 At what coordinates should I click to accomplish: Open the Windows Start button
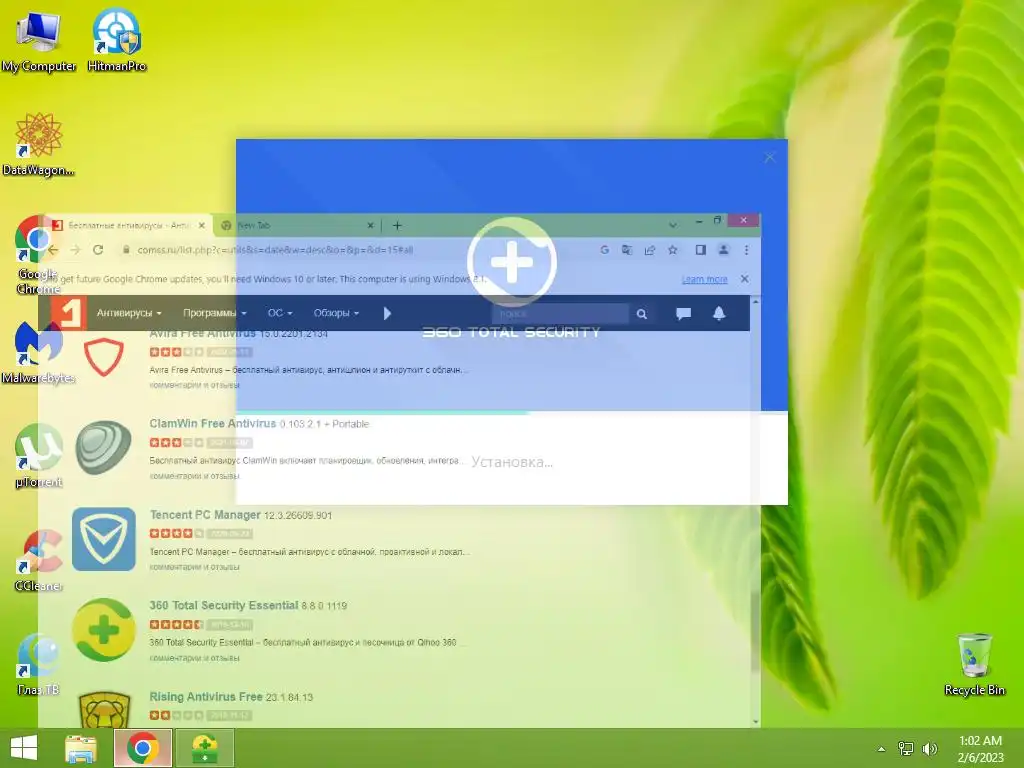click(24, 748)
